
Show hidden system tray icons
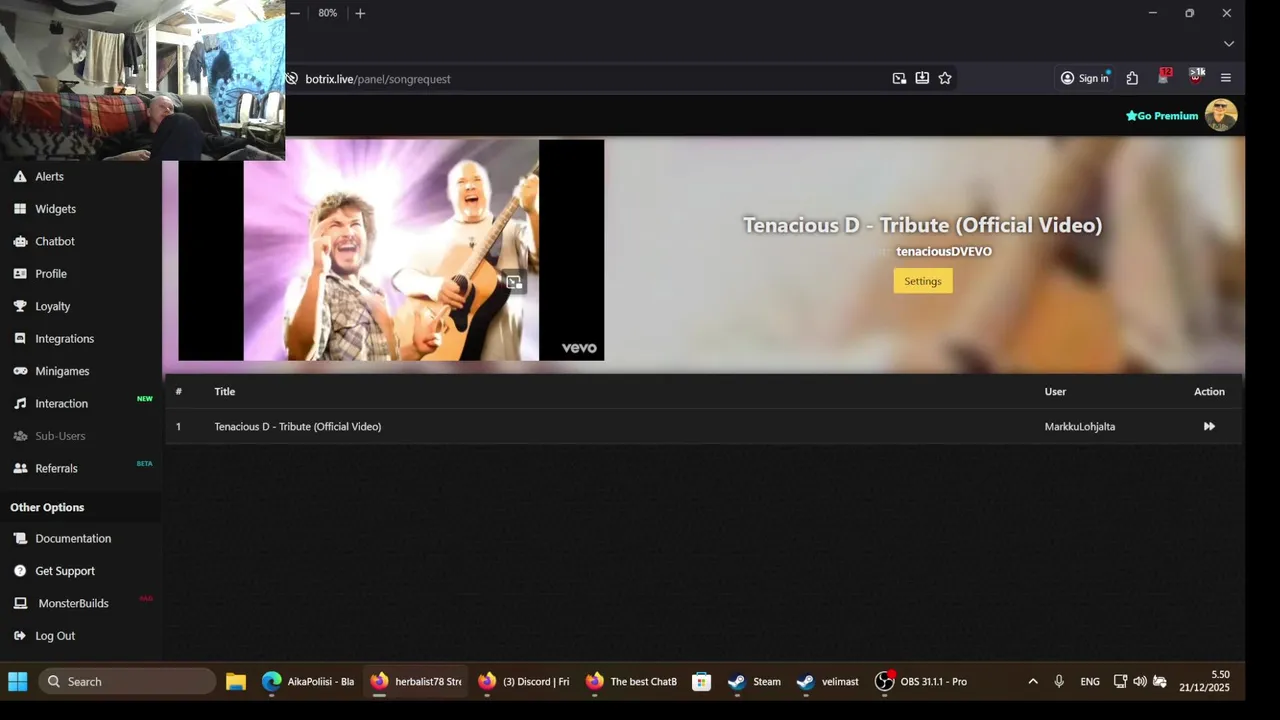point(1033,682)
